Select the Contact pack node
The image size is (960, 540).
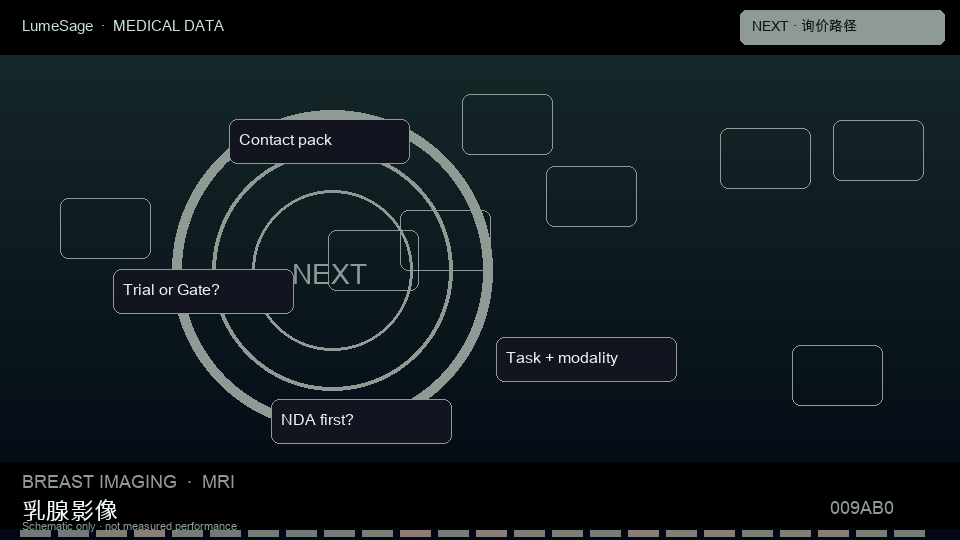pos(319,141)
